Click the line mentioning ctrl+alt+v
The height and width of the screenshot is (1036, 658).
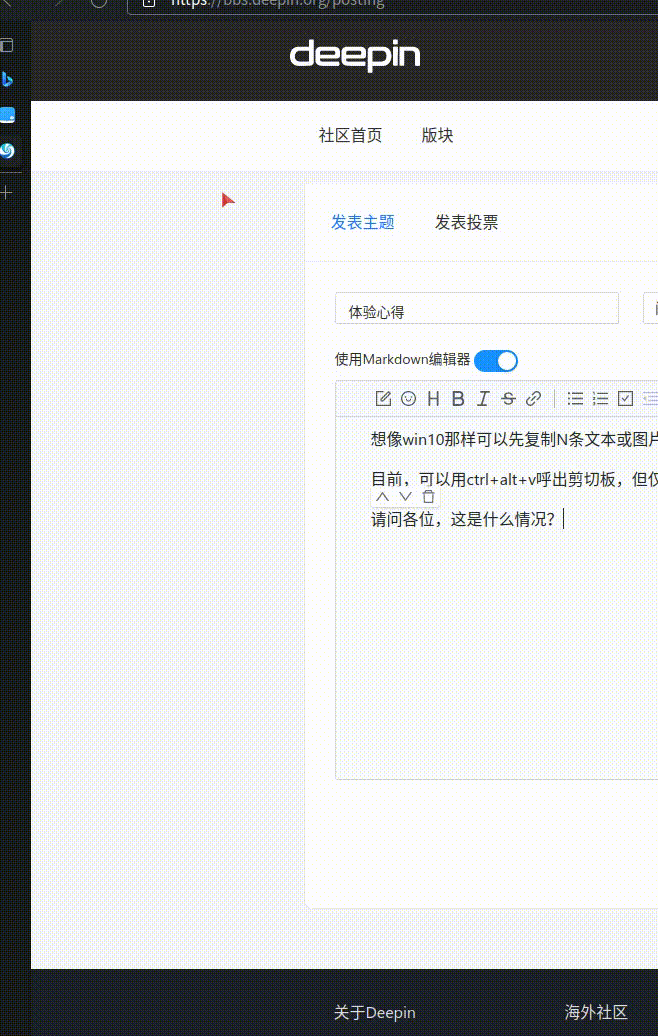[514, 479]
